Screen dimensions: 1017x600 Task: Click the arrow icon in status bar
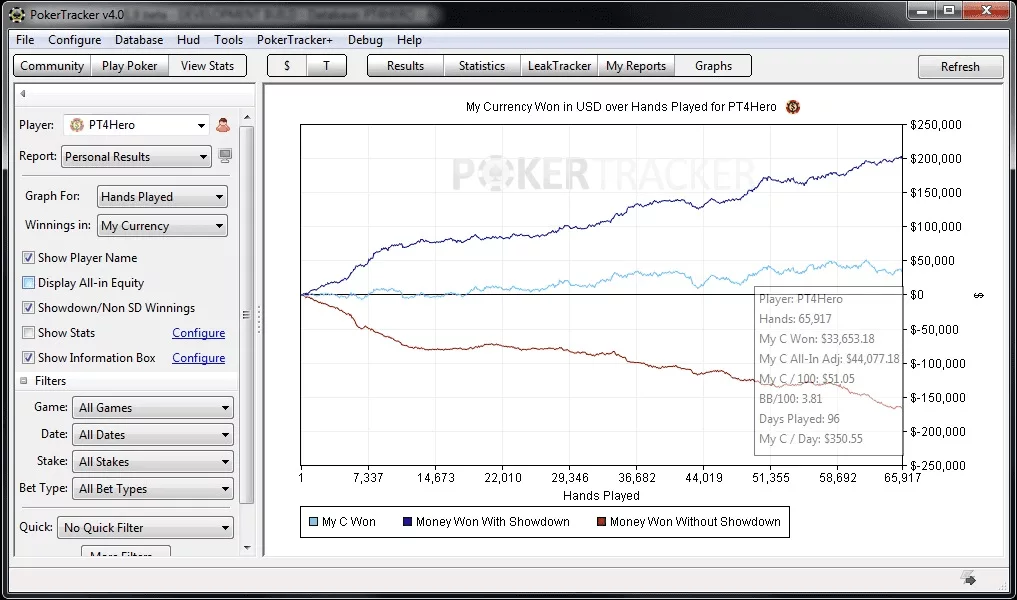[x=968, y=577]
